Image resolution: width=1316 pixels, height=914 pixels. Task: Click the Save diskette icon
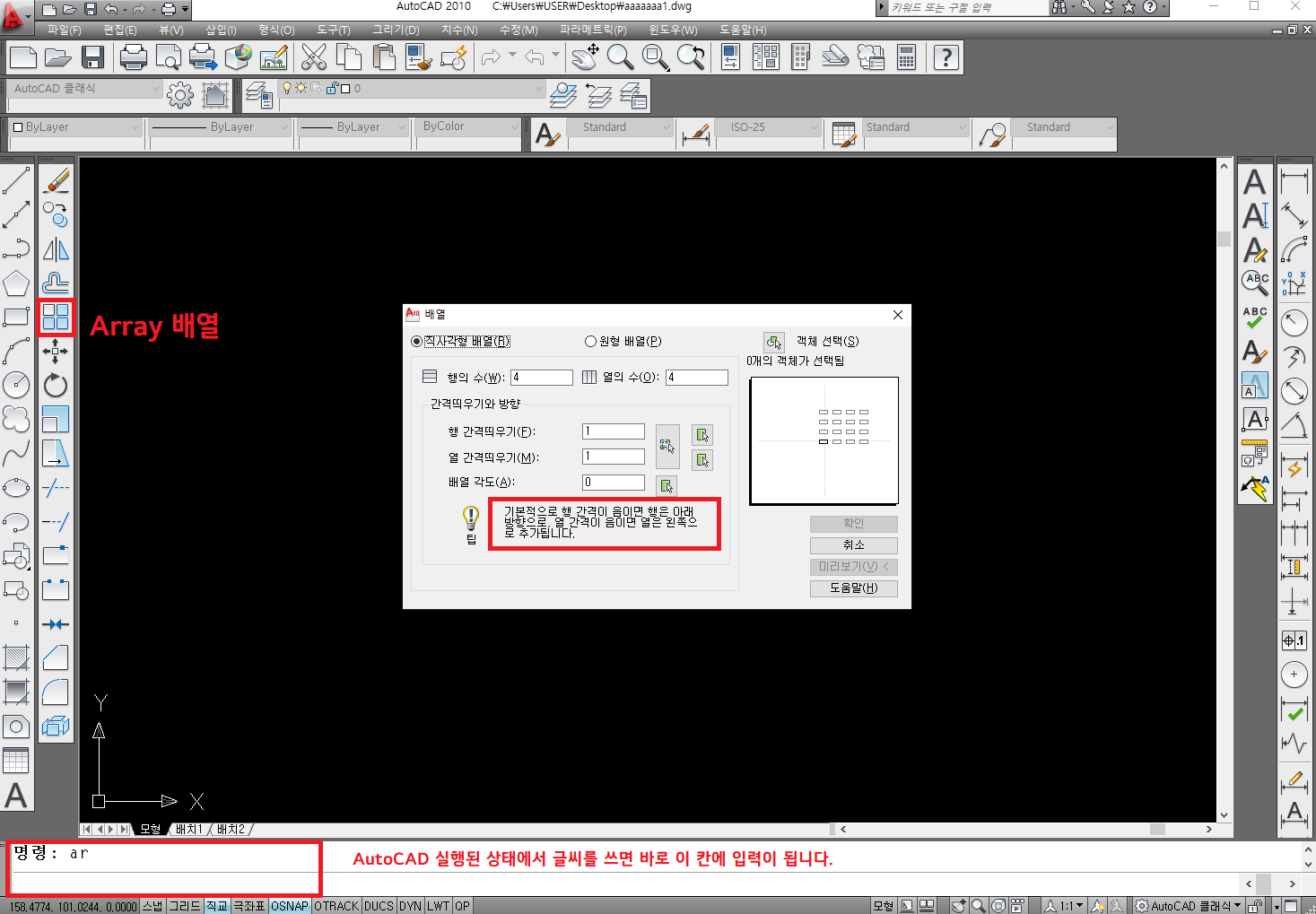[92, 57]
